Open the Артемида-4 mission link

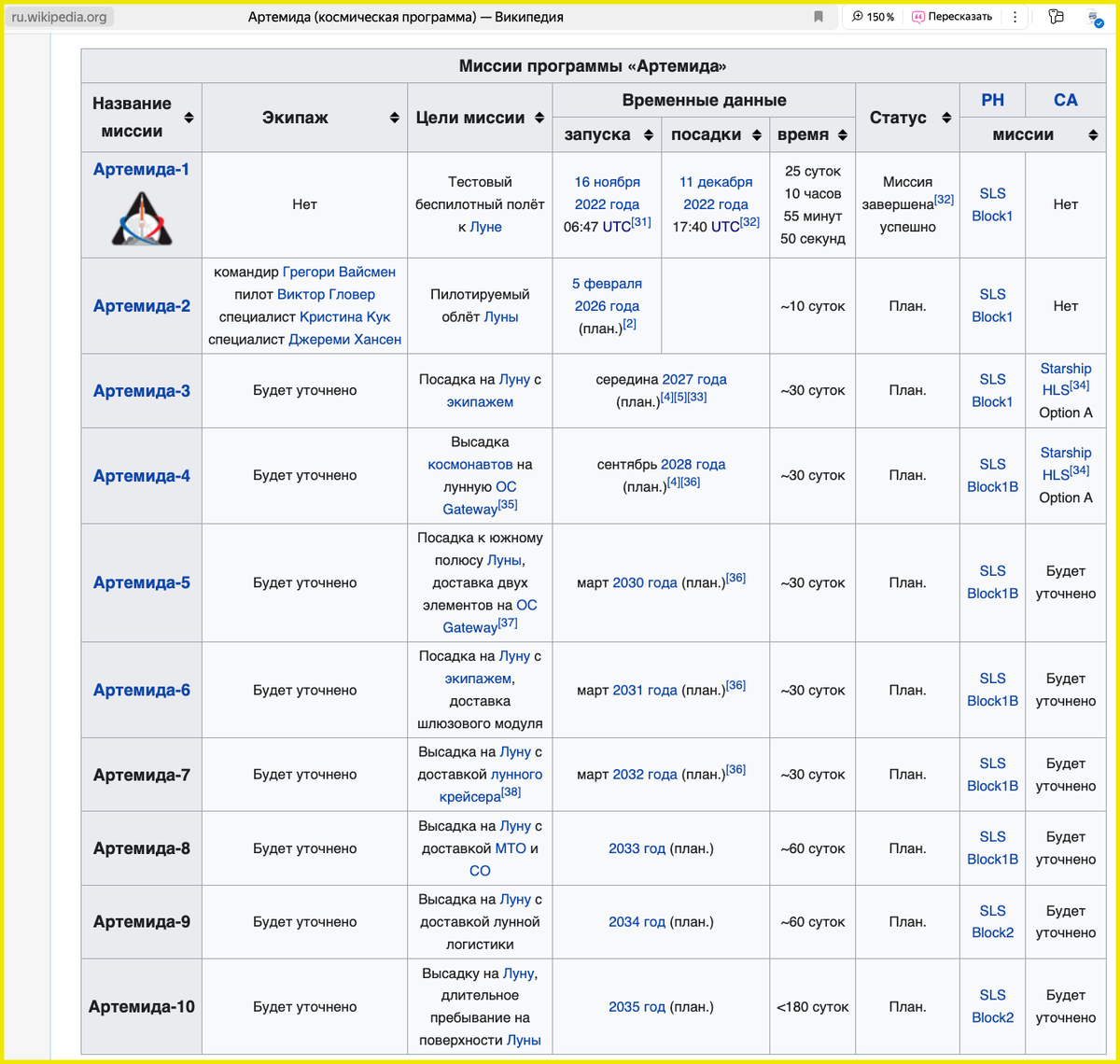pyautogui.click(x=141, y=475)
